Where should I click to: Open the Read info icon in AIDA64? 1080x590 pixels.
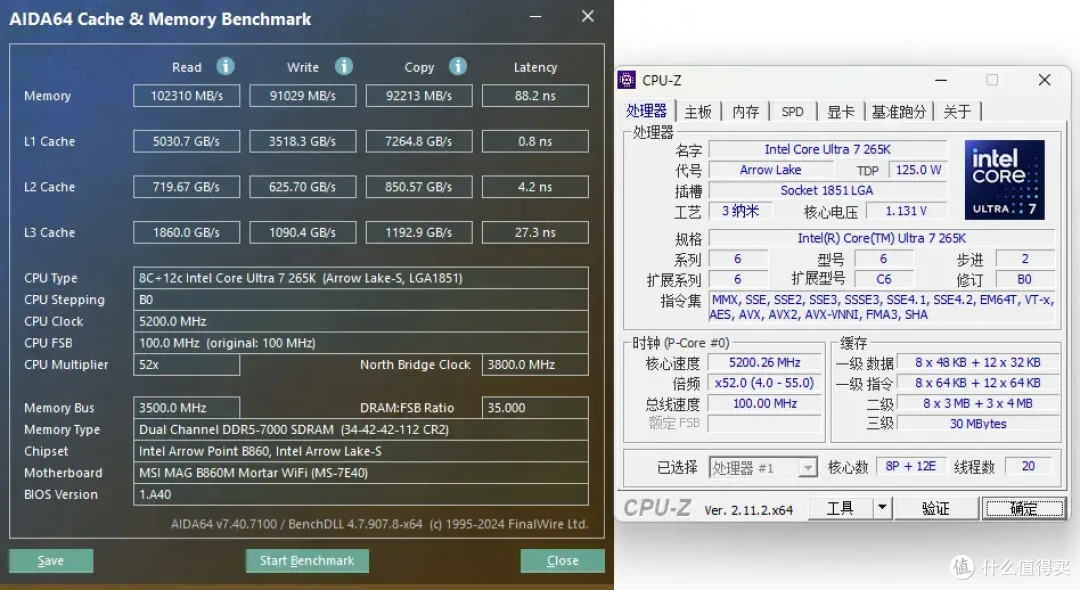click(x=225, y=66)
